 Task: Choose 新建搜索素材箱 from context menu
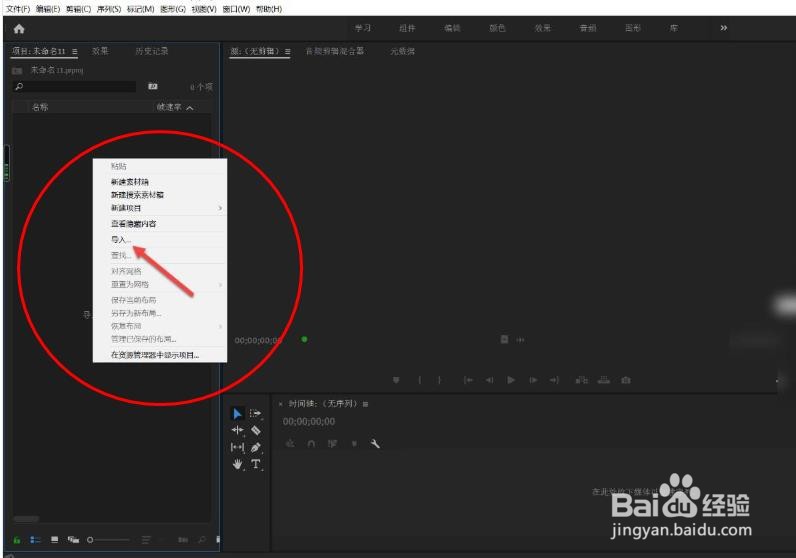(160, 195)
